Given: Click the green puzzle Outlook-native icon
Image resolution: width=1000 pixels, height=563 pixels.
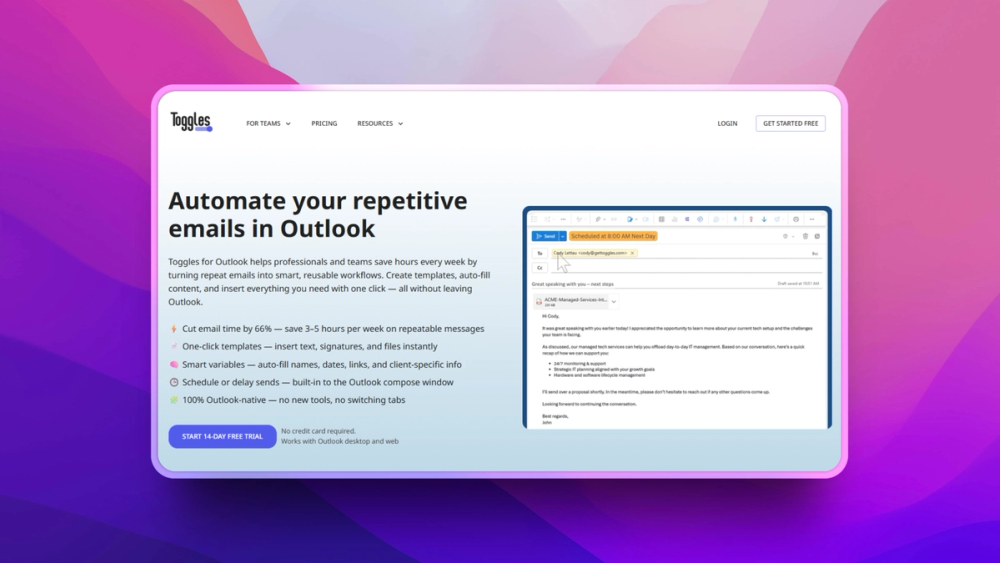Looking at the screenshot, I should (173, 400).
